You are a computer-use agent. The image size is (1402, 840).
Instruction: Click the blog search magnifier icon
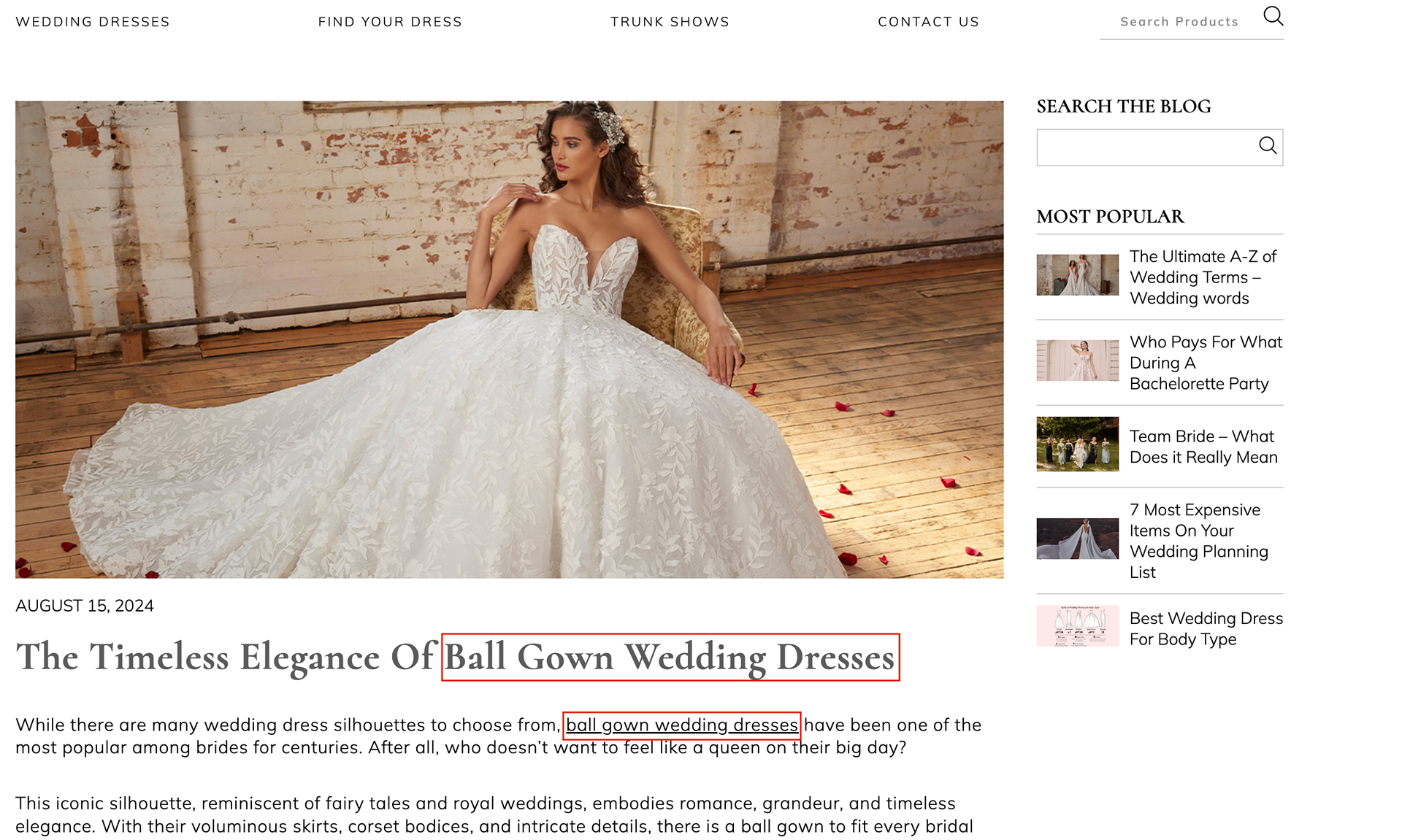point(1268,146)
